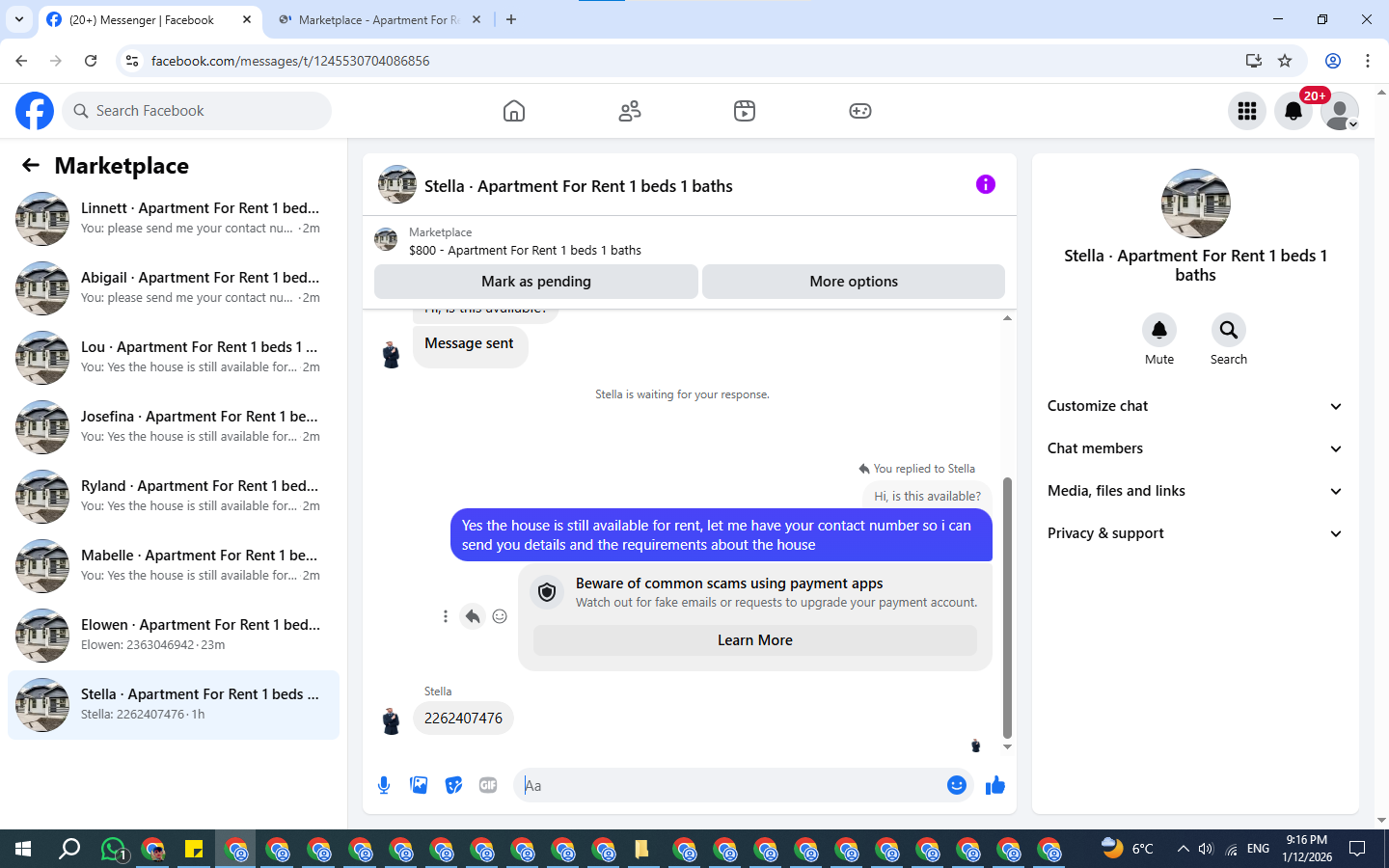Open the Josefina conversation
The width and height of the screenshot is (1389, 868).
[x=174, y=427]
